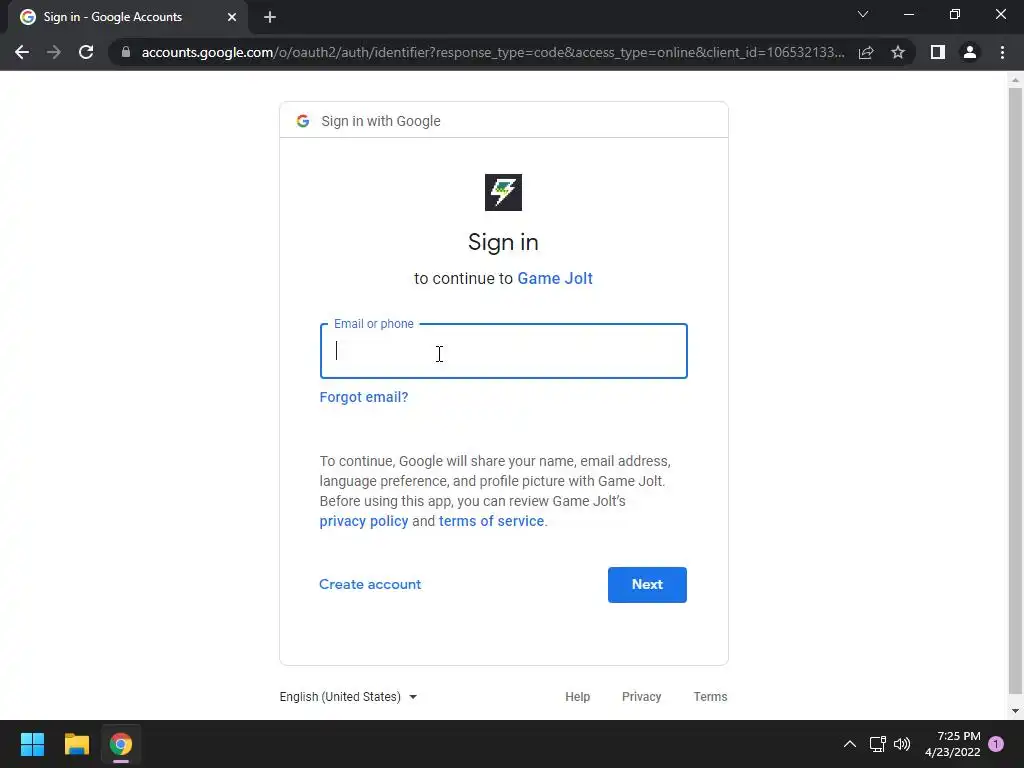Screen dimensions: 1024x768
Task: Click the scrollbar down arrow
Action: coord(1015,711)
